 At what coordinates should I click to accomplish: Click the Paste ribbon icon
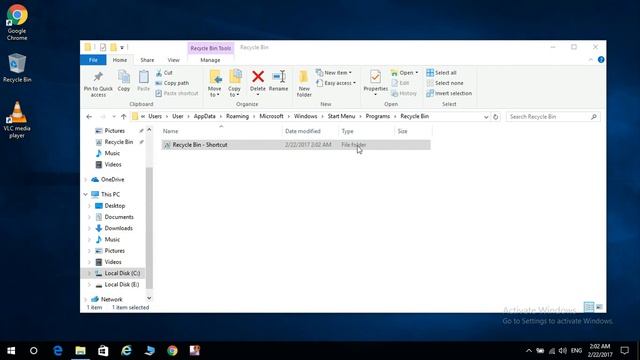143,77
